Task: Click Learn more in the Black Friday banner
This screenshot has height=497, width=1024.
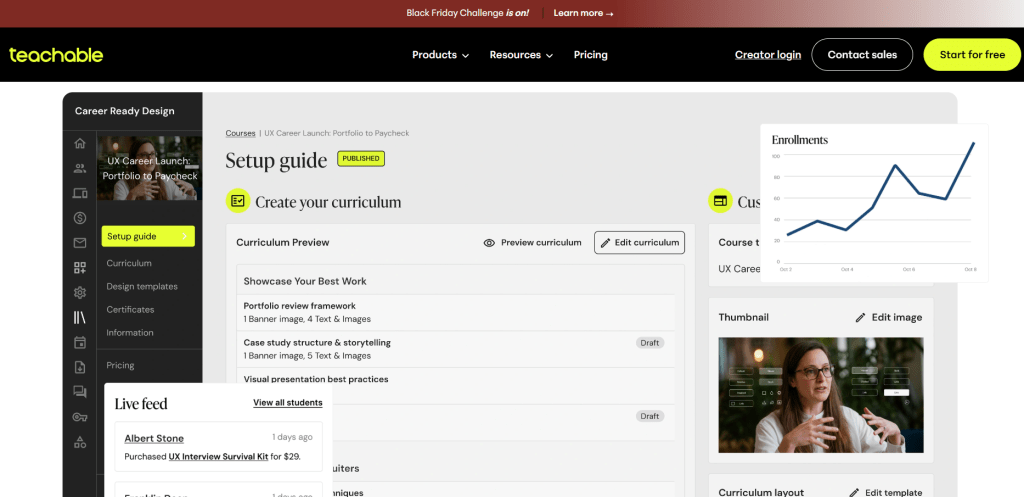Action: pyautogui.click(x=583, y=13)
